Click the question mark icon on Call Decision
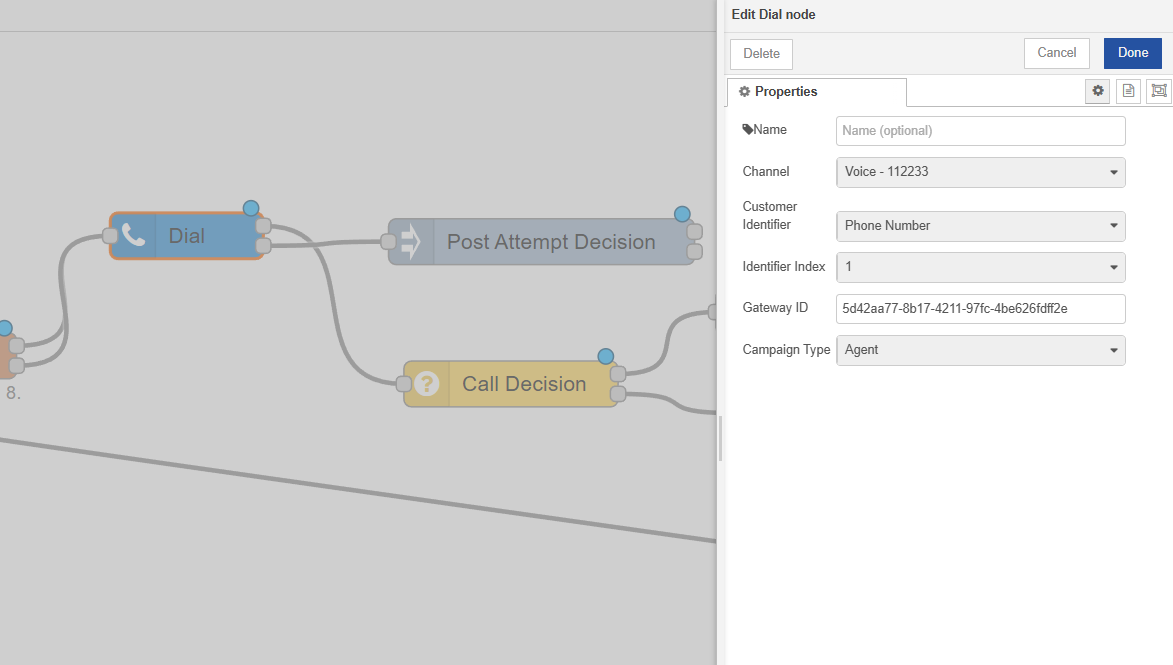This screenshot has width=1173, height=665. click(427, 384)
